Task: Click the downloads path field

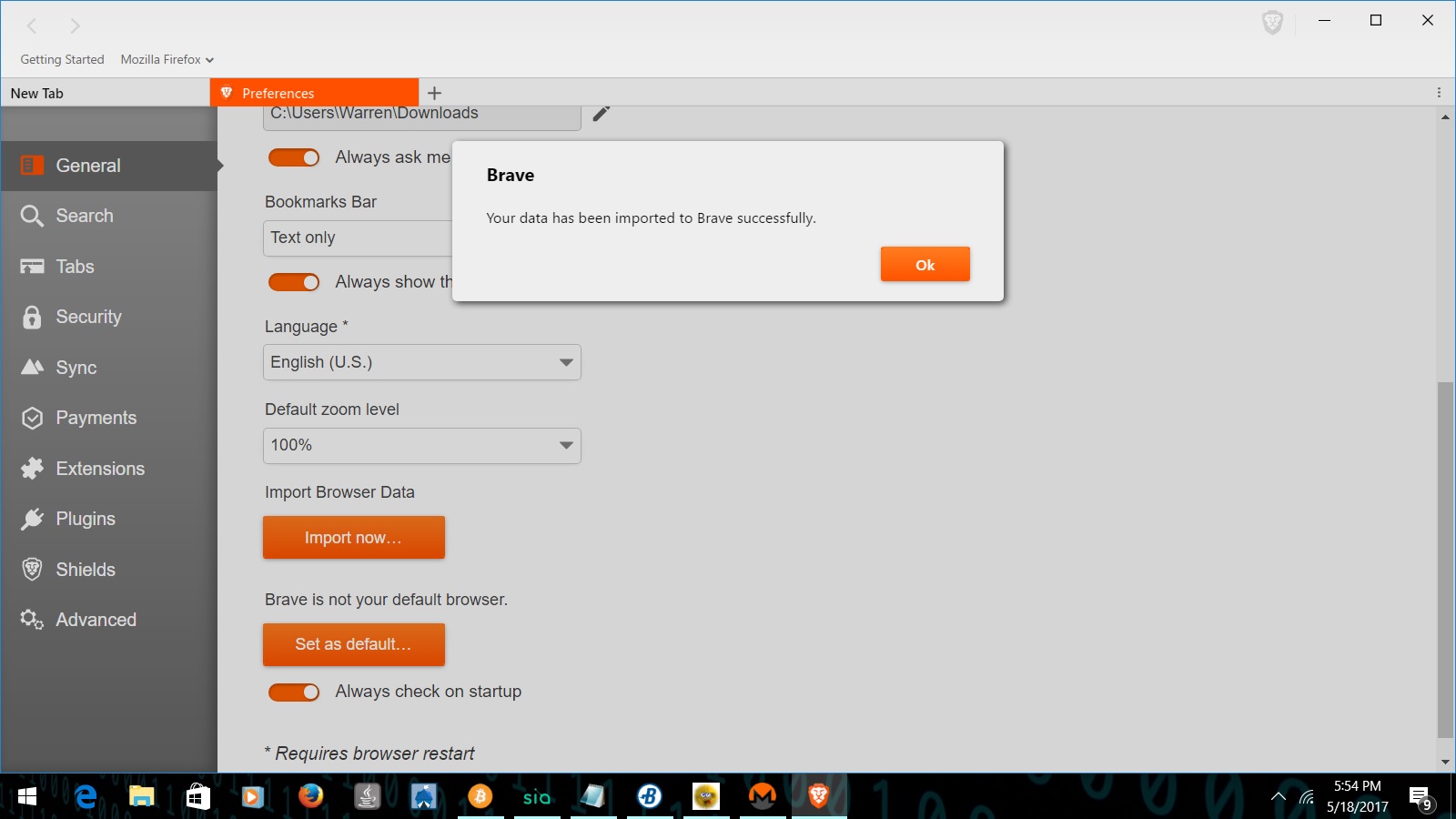Action: pos(422,116)
